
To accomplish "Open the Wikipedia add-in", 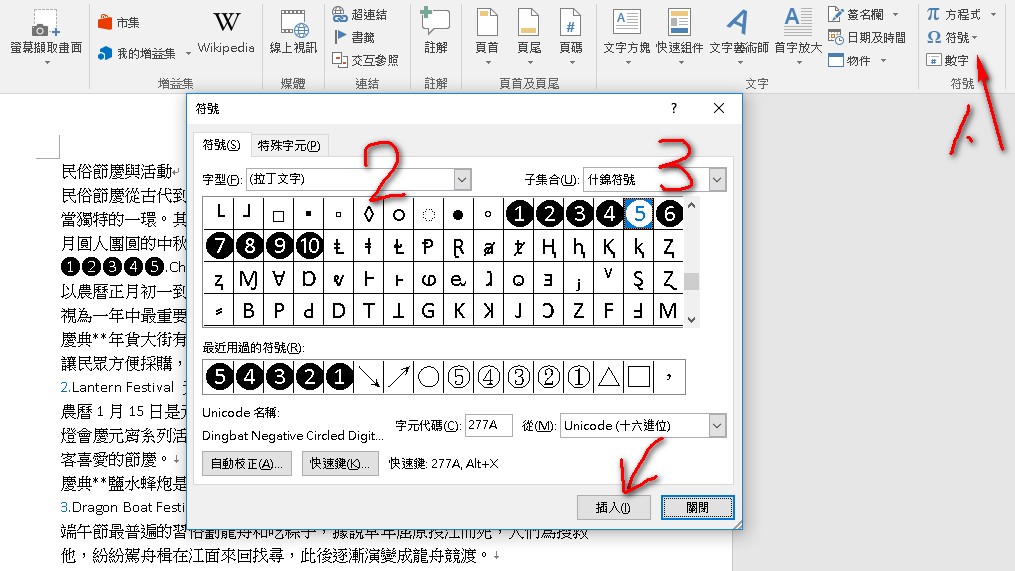I will 226,32.
